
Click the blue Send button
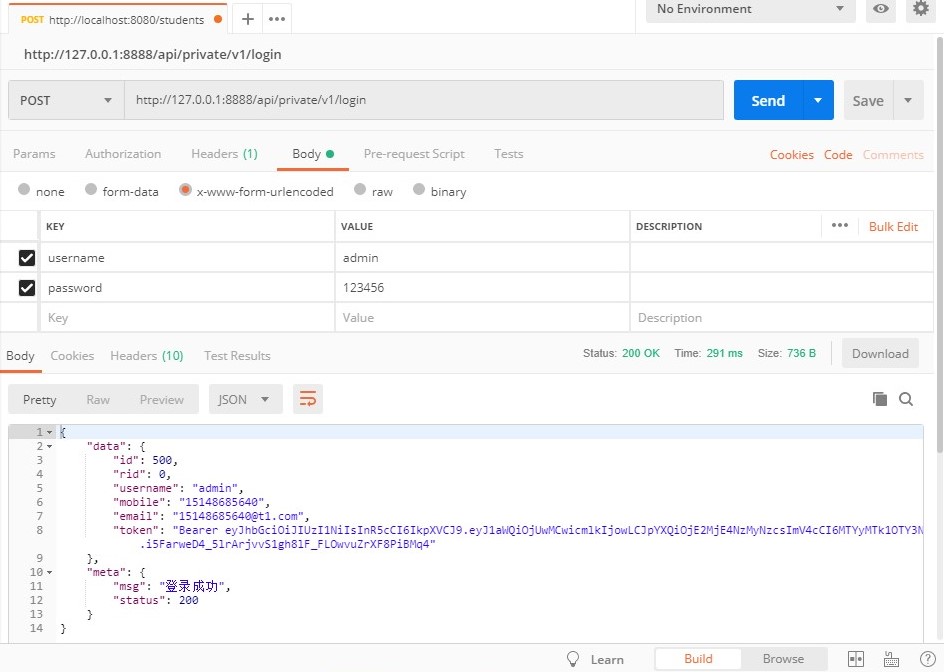768,100
